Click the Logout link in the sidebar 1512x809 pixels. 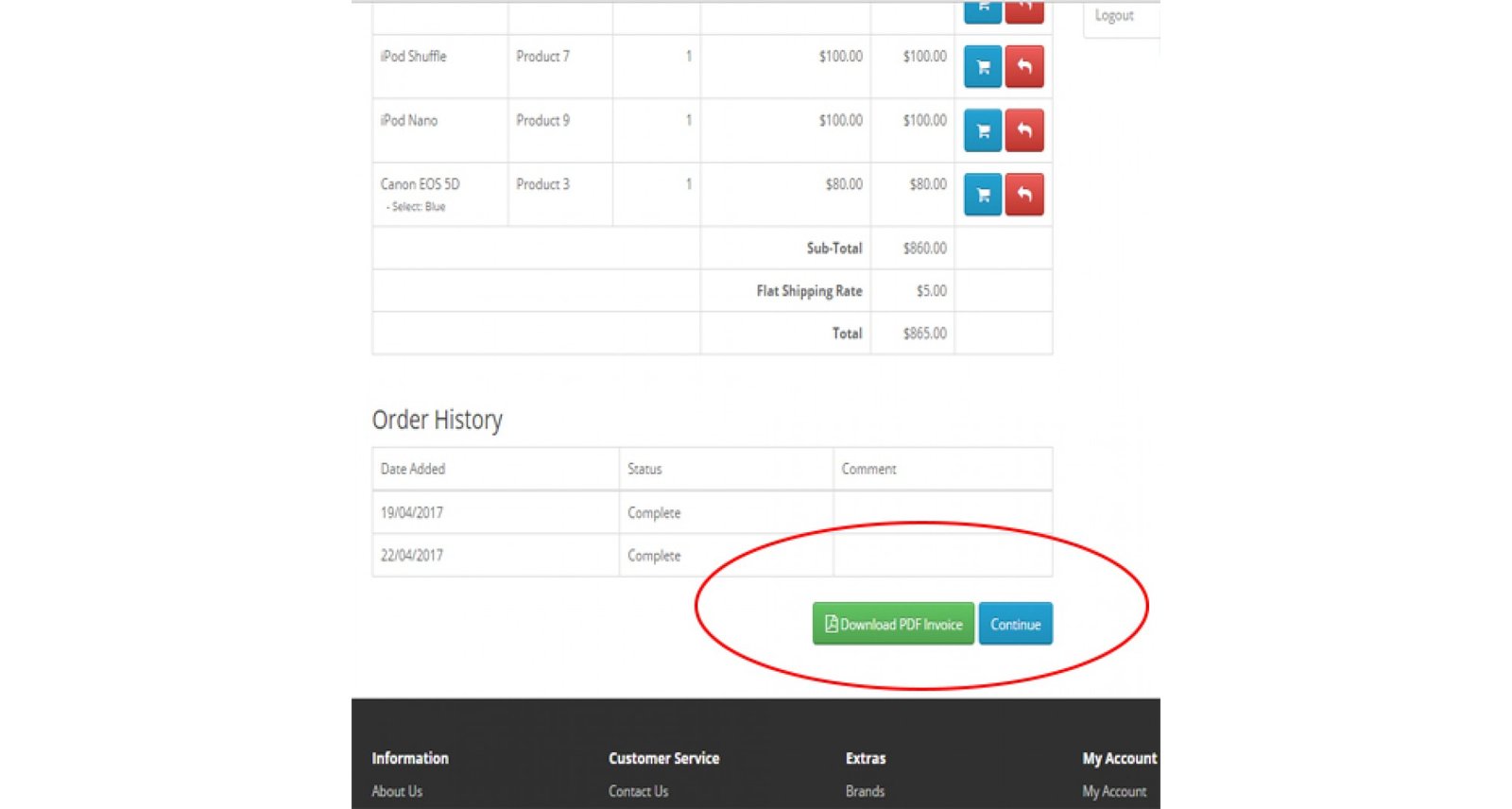point(1113,16)
